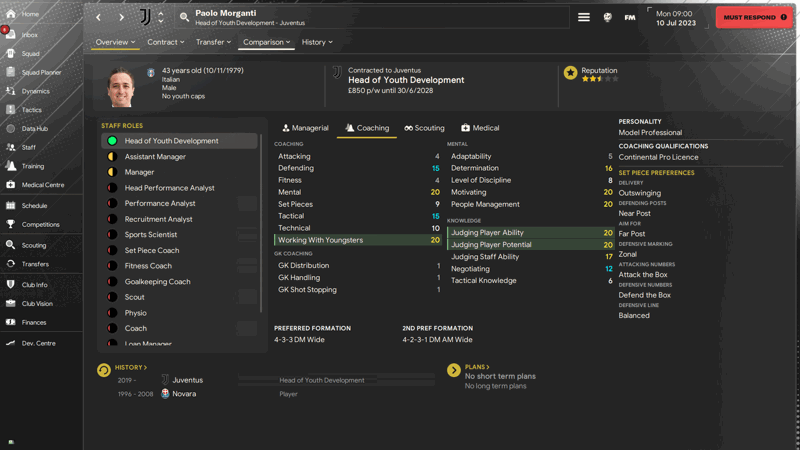Click the Judging Player Ability attribute
800x450 pixels.
[x=531, y=233]
